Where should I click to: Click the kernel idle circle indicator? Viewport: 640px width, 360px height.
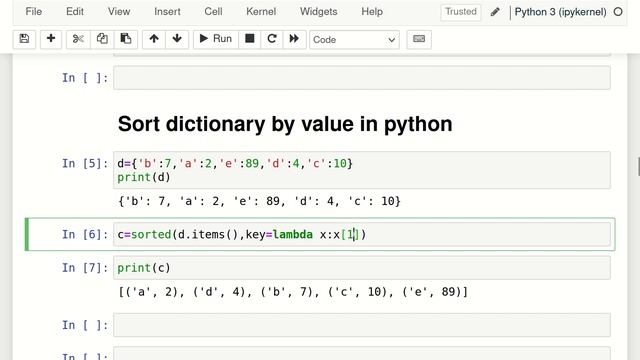pyautogui.click(x=618, y=12)
